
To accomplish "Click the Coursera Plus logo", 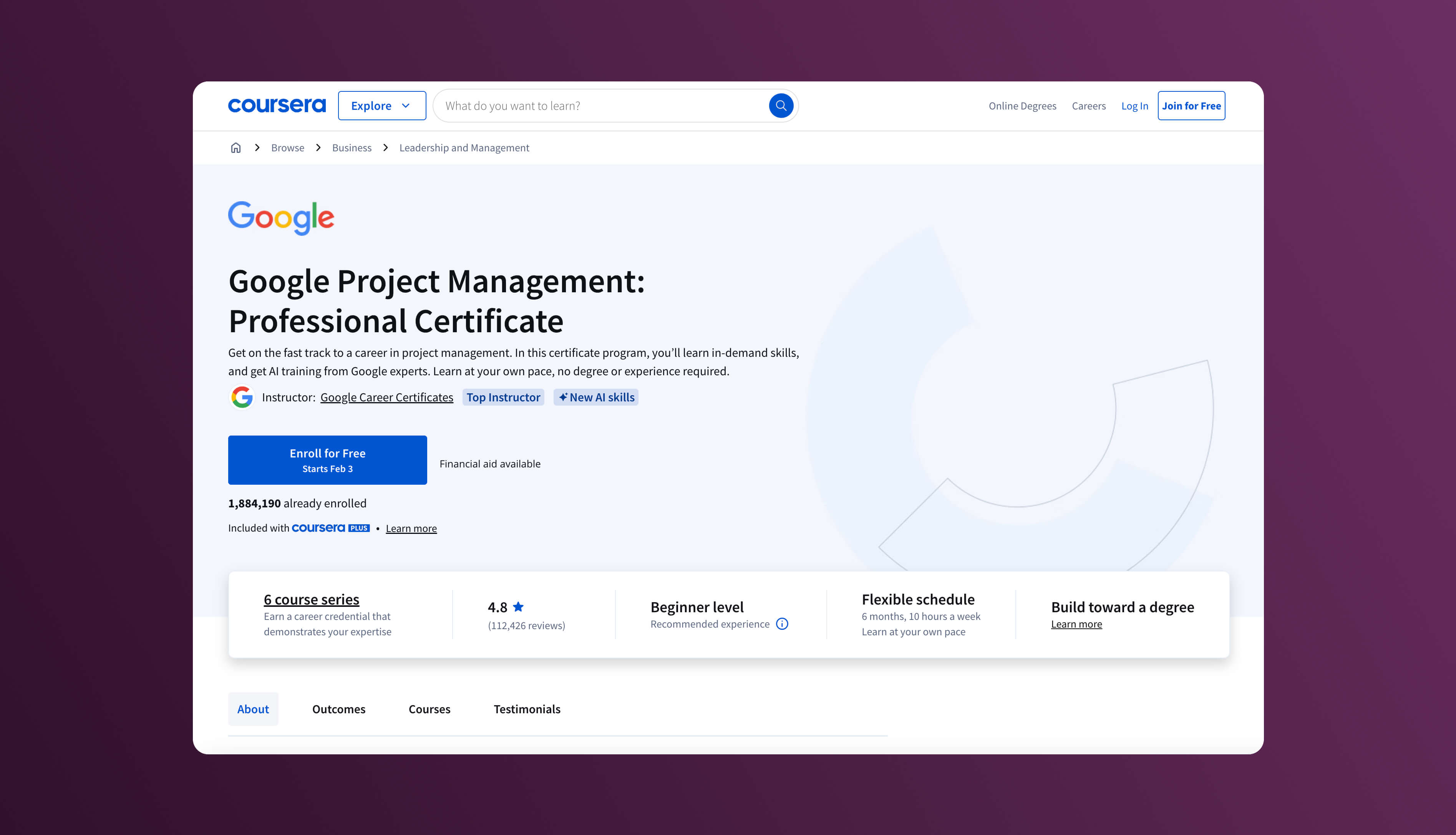I will tap(330, 528).
